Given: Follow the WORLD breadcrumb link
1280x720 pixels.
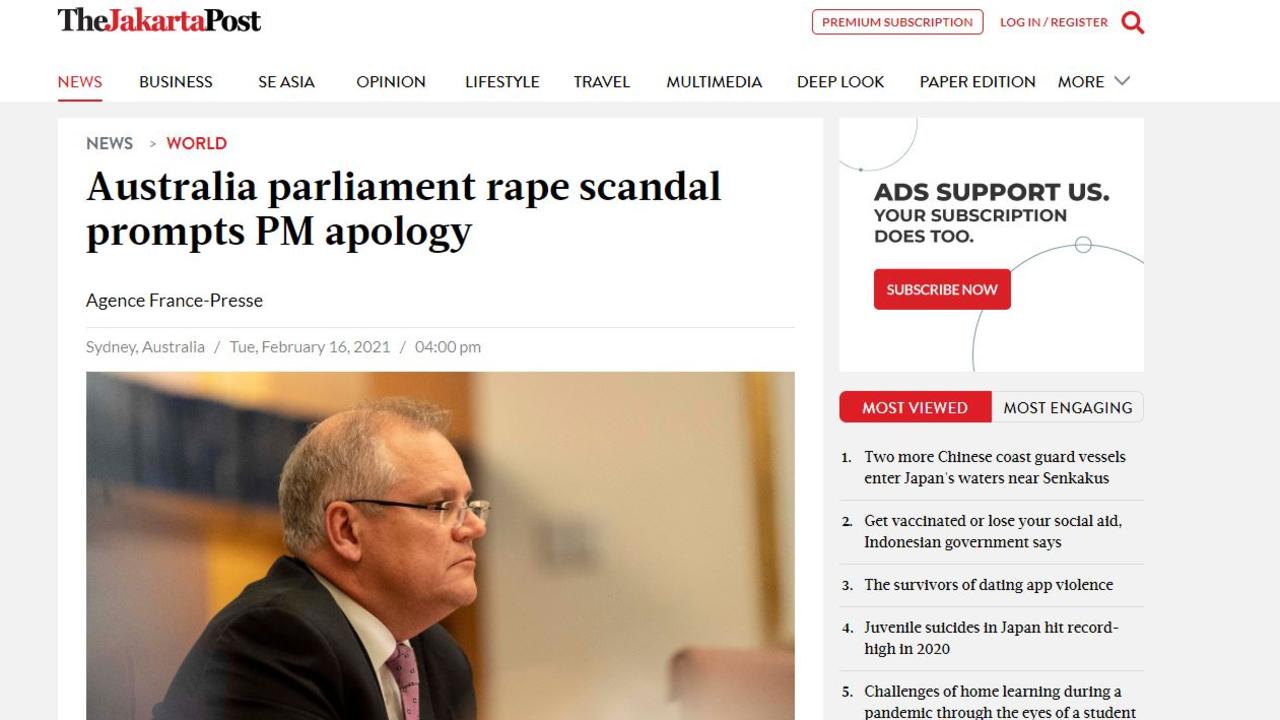Looking at the screenshot, I should coord(196,143).
